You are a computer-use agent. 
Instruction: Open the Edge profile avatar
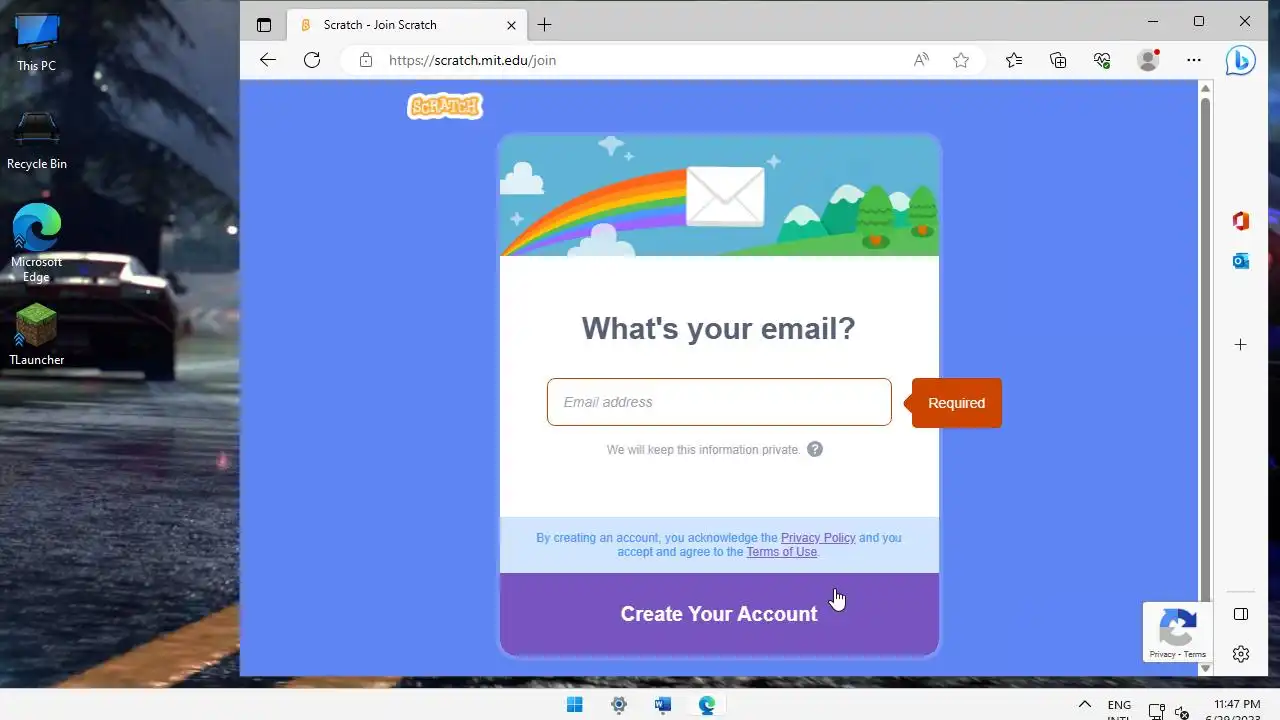pos(1148,60)
